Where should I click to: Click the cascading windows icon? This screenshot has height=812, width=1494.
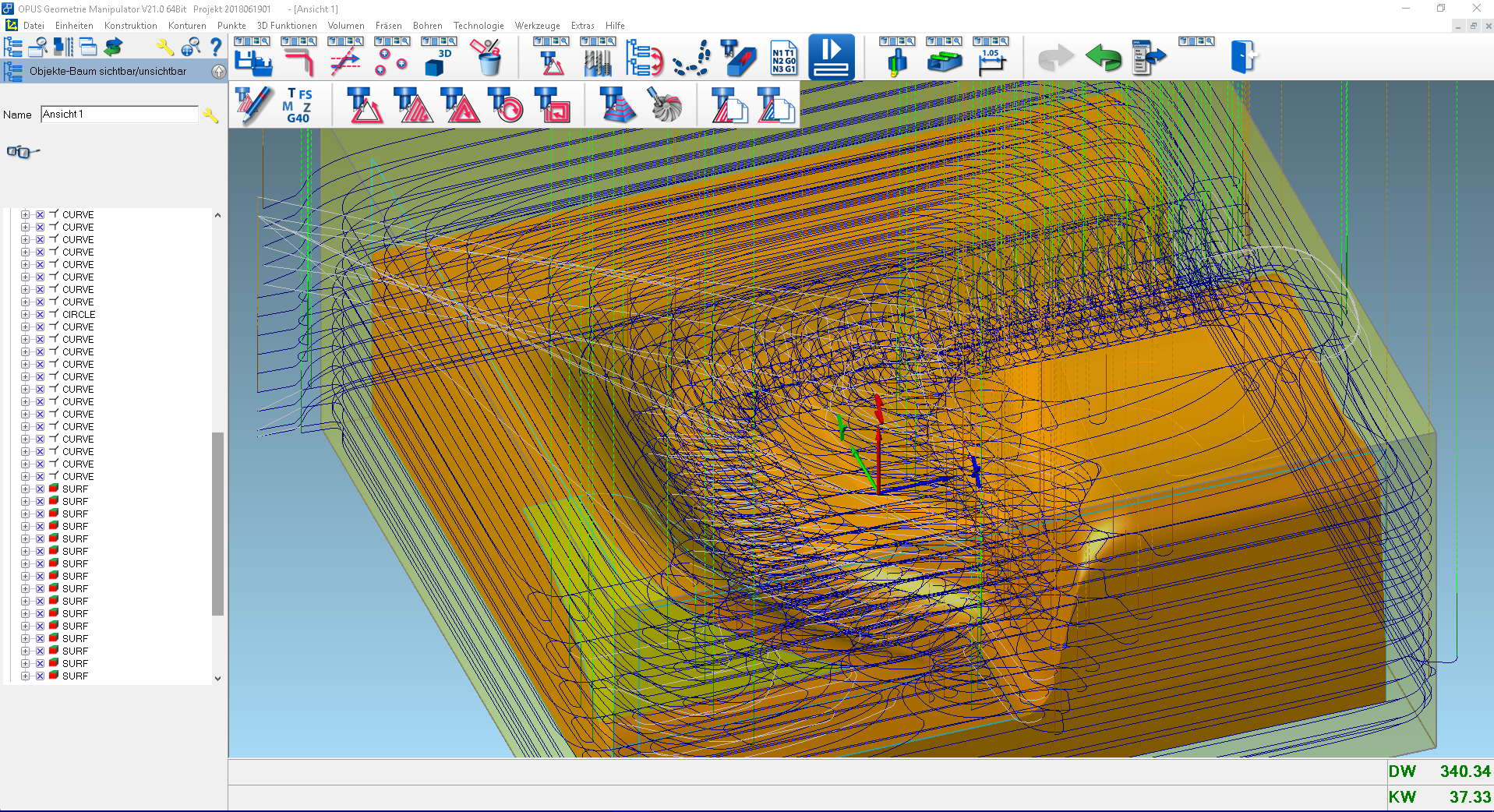[x=88, y=48]
